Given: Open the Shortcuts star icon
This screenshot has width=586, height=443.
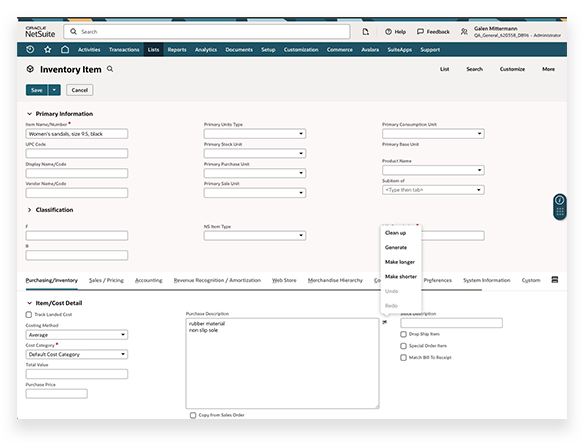Looking at the screenshot, I should [47, 49].
